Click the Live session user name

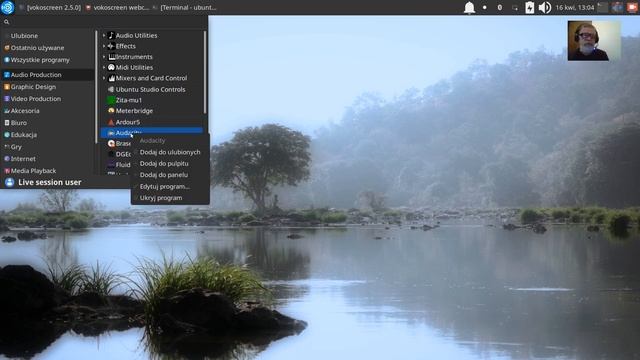point(50,182)
